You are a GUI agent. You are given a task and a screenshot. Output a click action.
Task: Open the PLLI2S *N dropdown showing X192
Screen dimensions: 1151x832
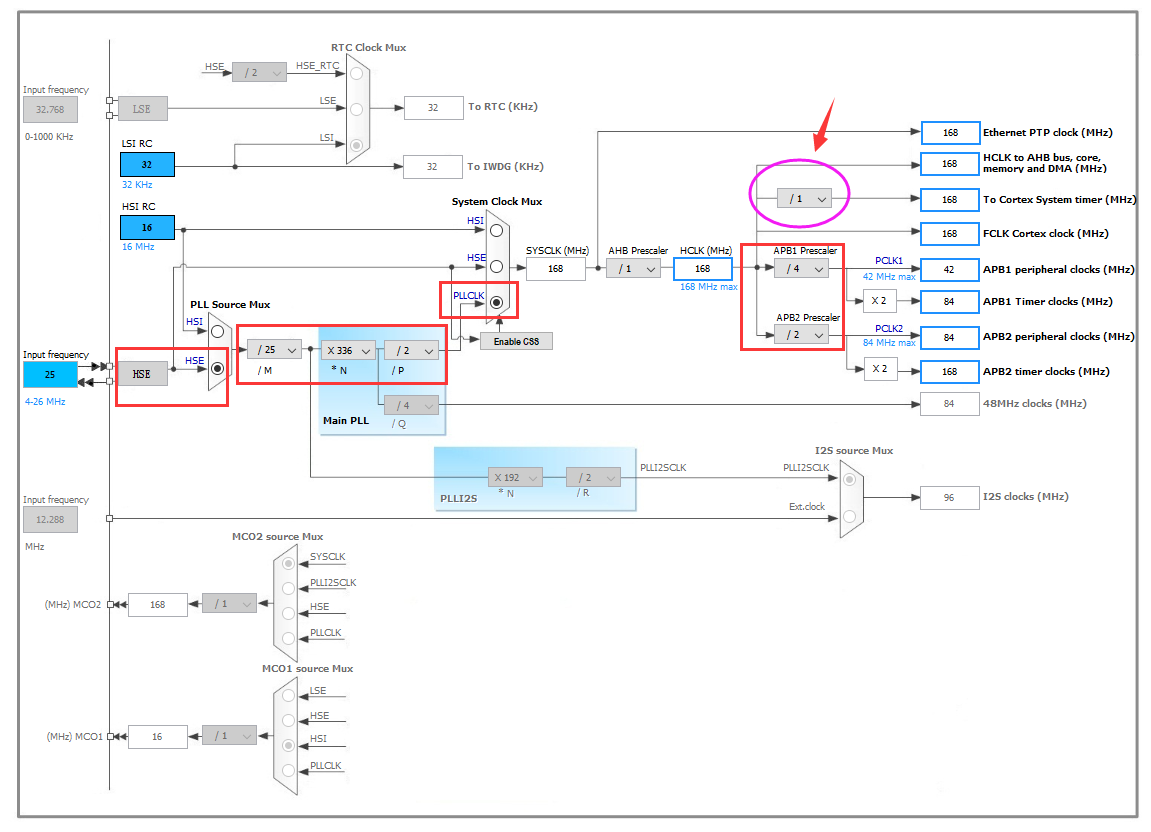(514, 477)
